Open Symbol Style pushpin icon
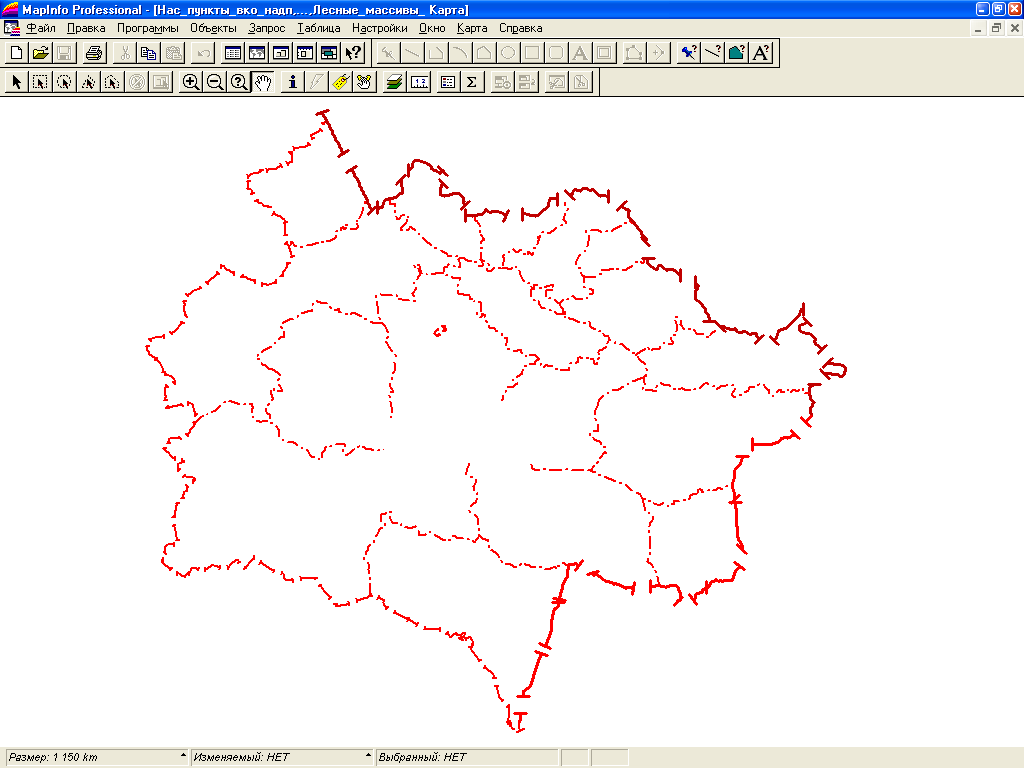 click(x=688, y=53)
